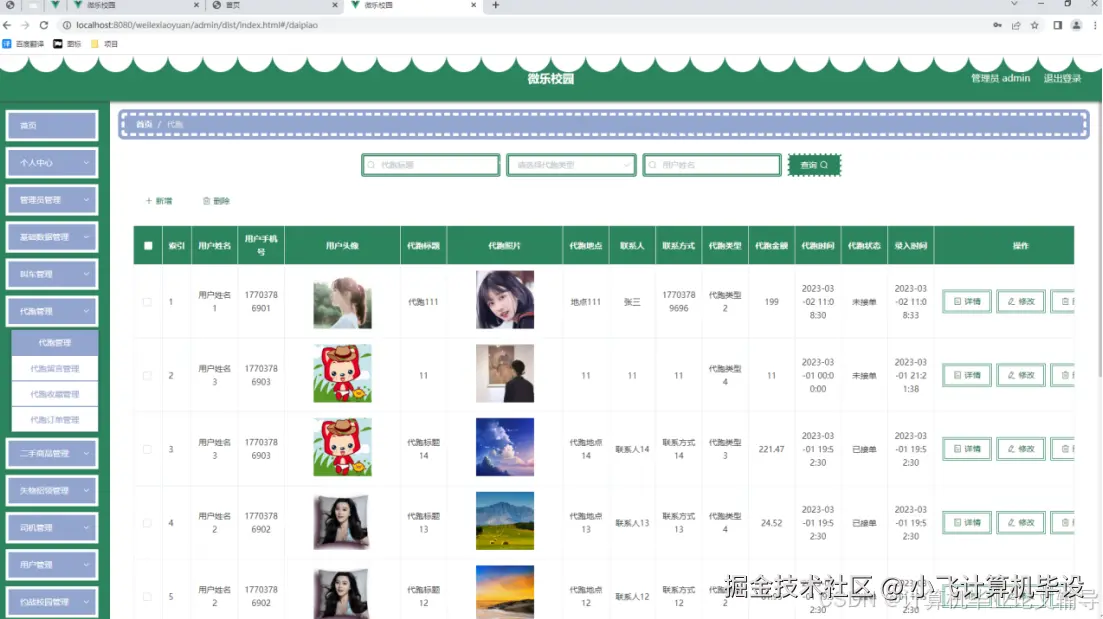Viewport: 1103px width, 619px height.
Task: Open 详情 for row 1 代跑111
Action: click(x=967, y=301)
